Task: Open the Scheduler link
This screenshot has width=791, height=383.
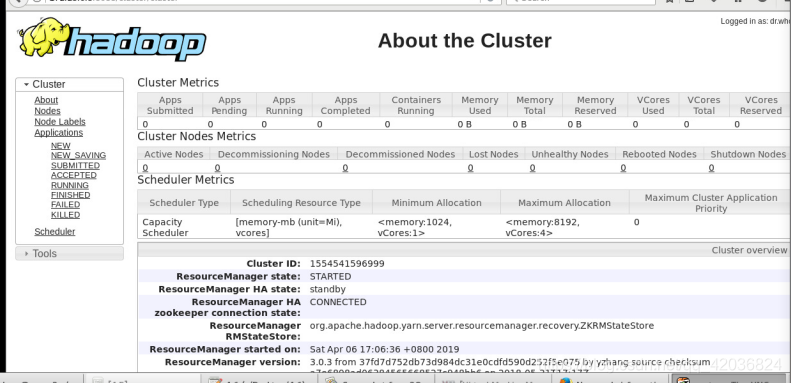Action: (x=54, y=232)
